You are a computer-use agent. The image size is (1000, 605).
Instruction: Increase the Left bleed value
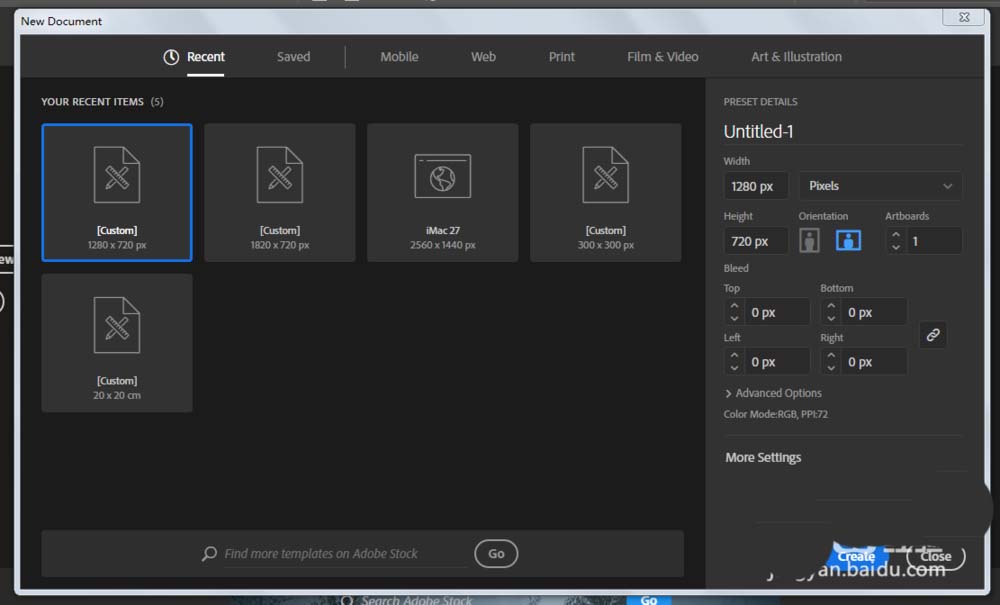tap(735, 355)
